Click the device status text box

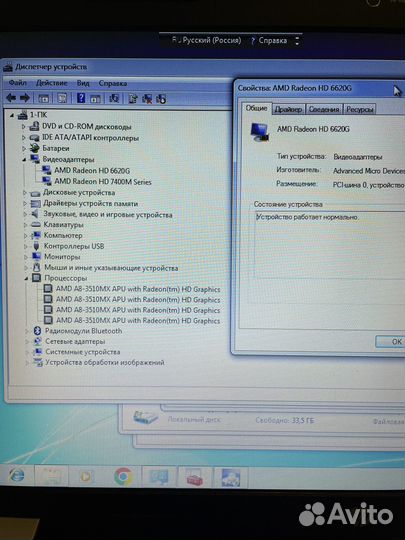tap(330, 245)
